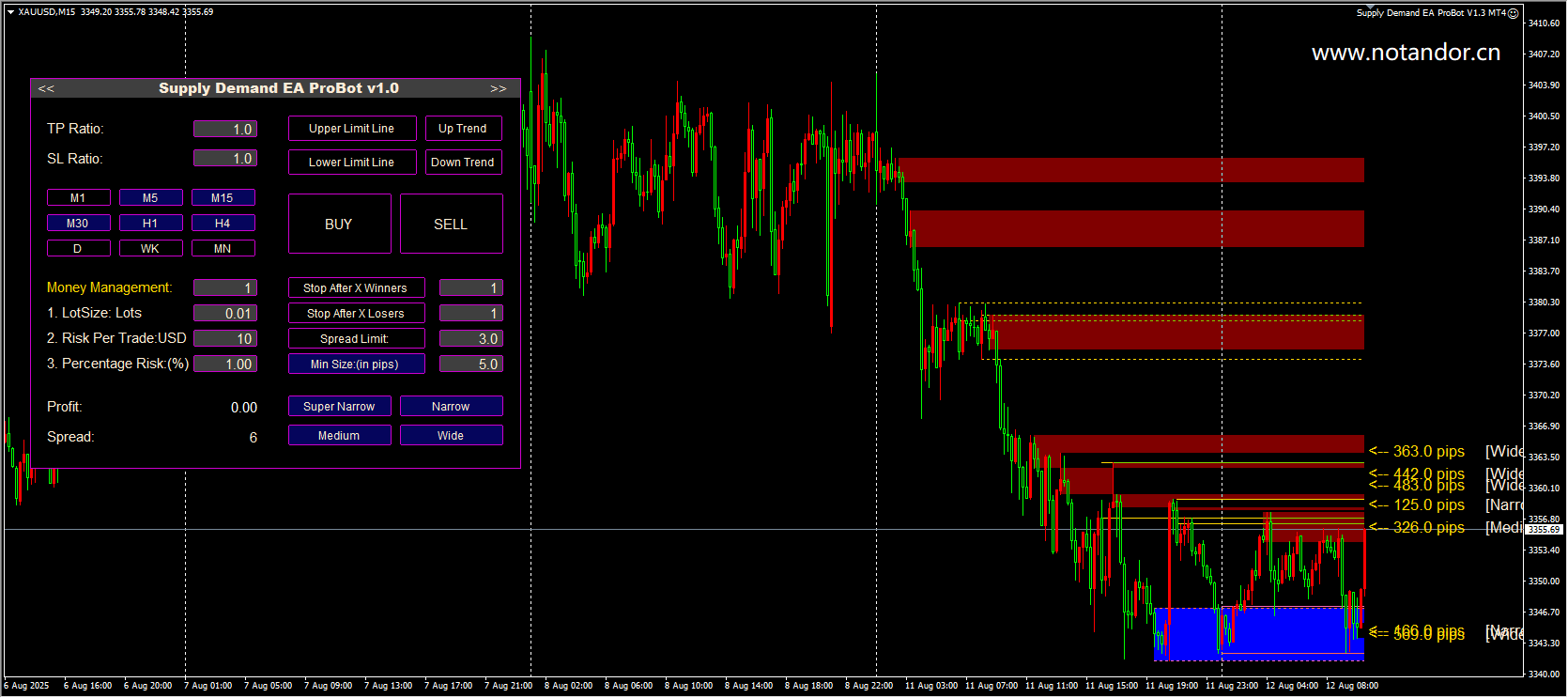This screenshot has height=698, width=1568.
Task: Click the Spread Limit button
Action: (356, 339)
